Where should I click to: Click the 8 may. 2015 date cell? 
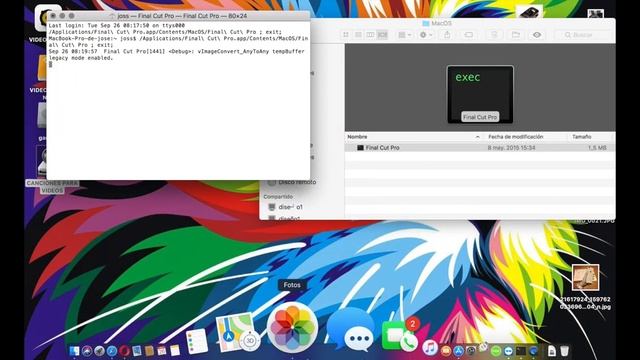click(x=511, y=148)
